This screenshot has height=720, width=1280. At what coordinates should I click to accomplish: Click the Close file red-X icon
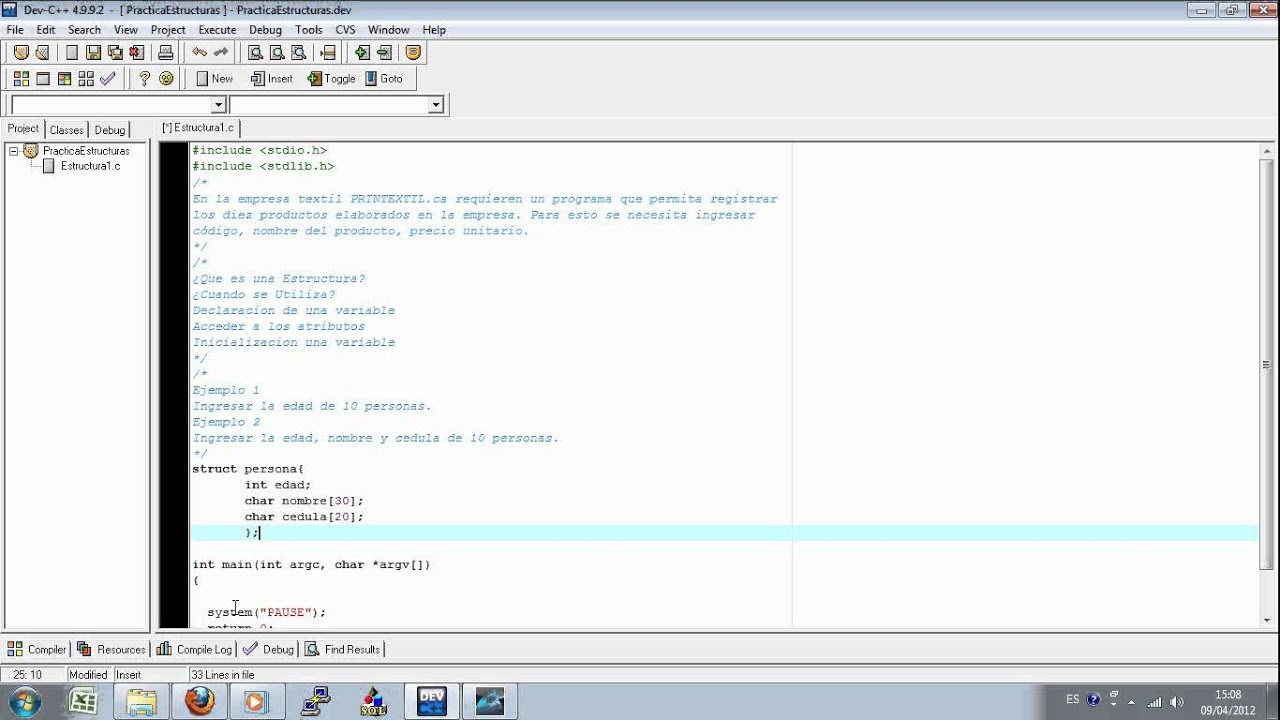tap(137, 53)
